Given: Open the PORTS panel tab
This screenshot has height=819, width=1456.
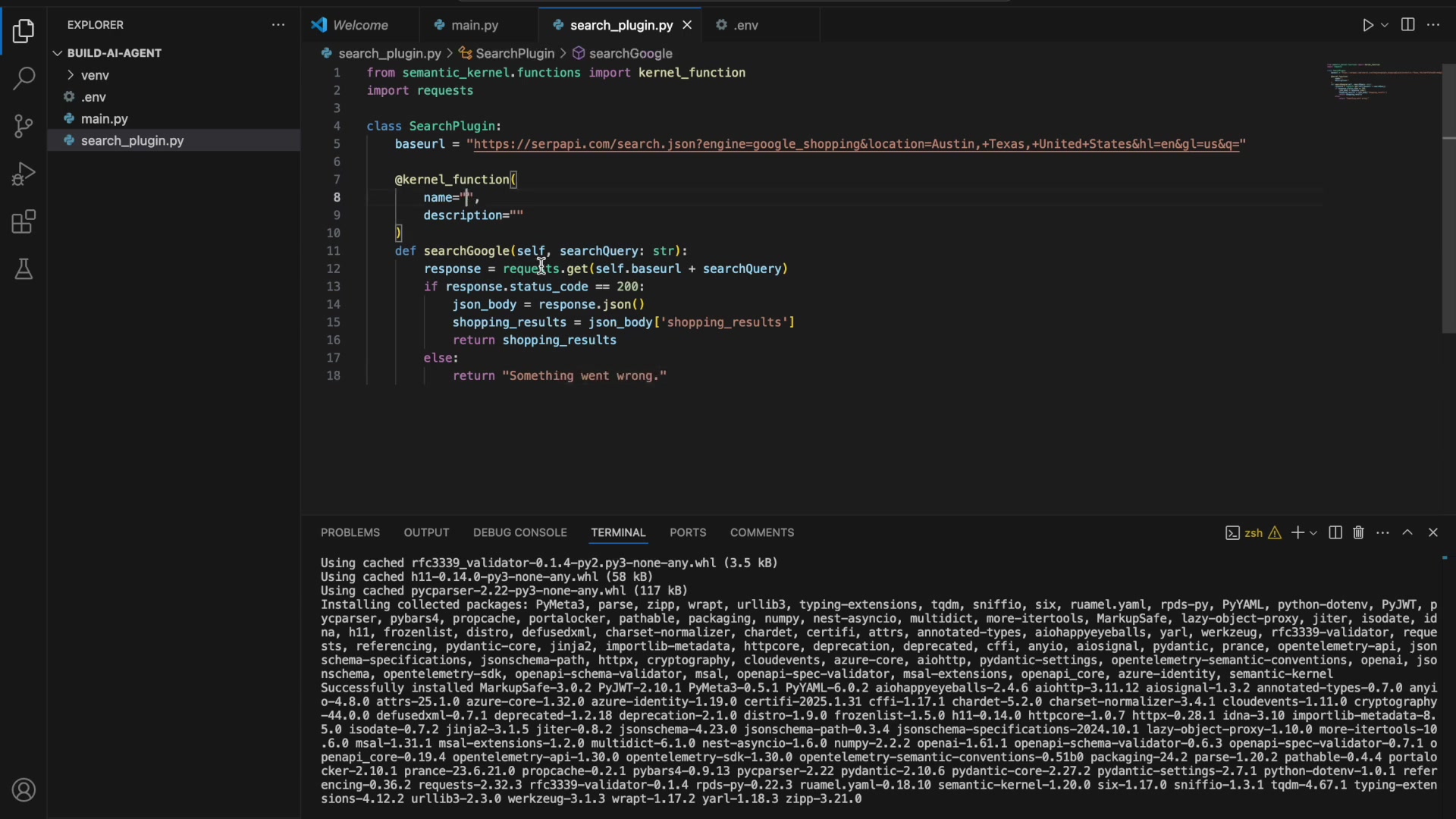Looking at the screenshot, I should pyautogui.click(x=688, y=532).
